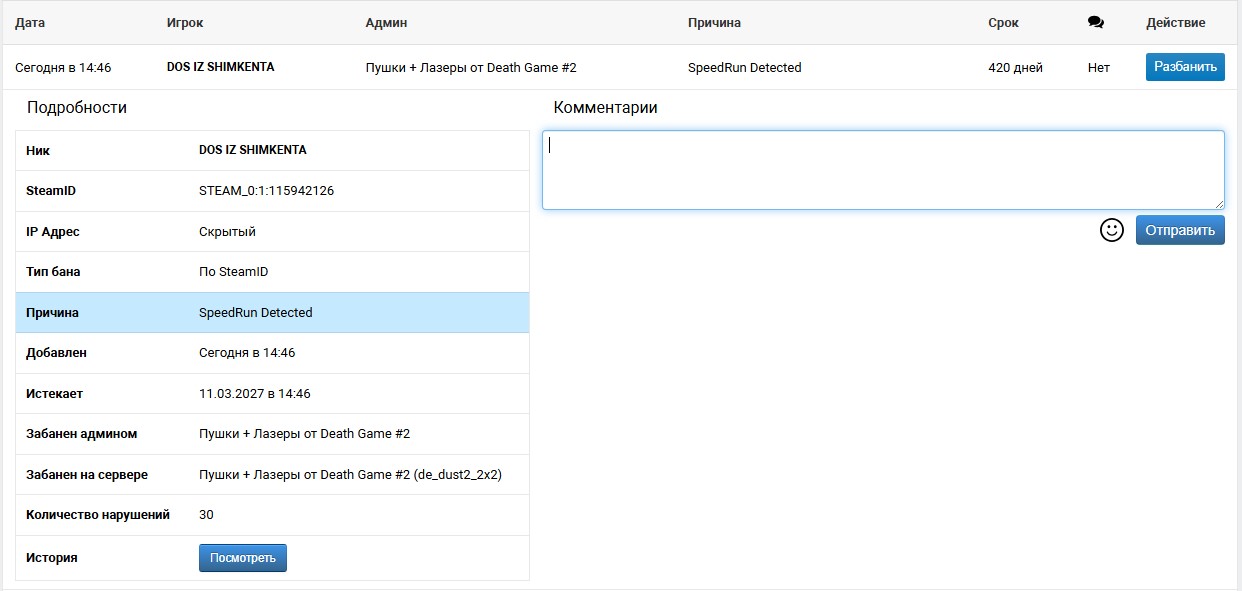The height and width of the screenshot is (591, 1242).
Task: Open ban history via Посмотреть
Action: click(242, 558)
